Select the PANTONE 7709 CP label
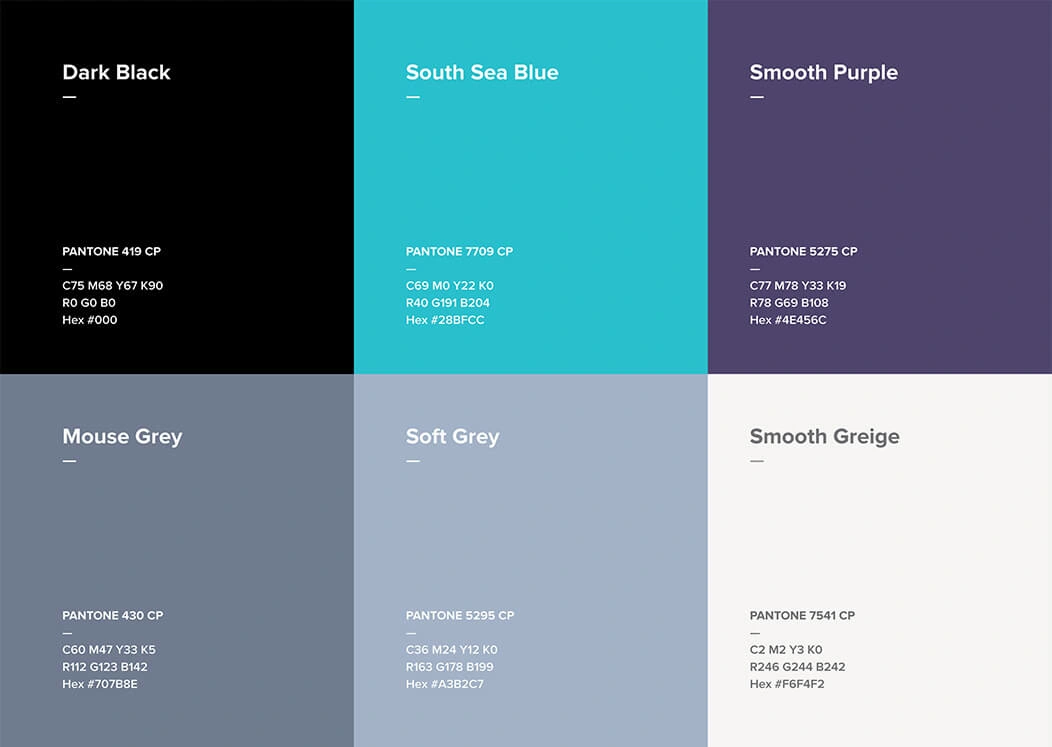Screen dimensions: 1052x747 [x=459, y=252]
